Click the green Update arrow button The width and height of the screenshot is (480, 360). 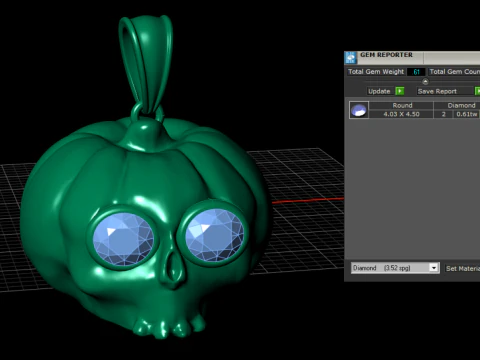coord(400,91)
